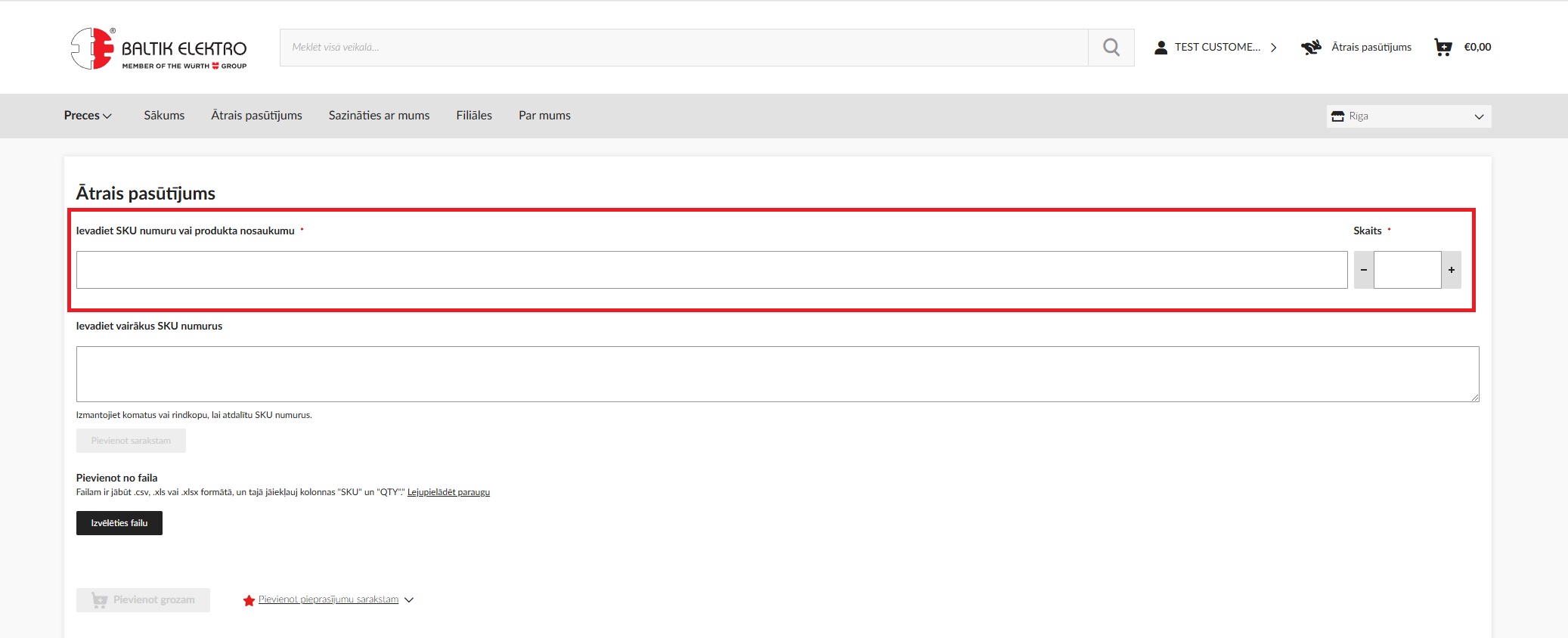The width and height of the screenshot is (1568, 638).
Task: Click the user account icon
Action: (x=1161, y=48)
